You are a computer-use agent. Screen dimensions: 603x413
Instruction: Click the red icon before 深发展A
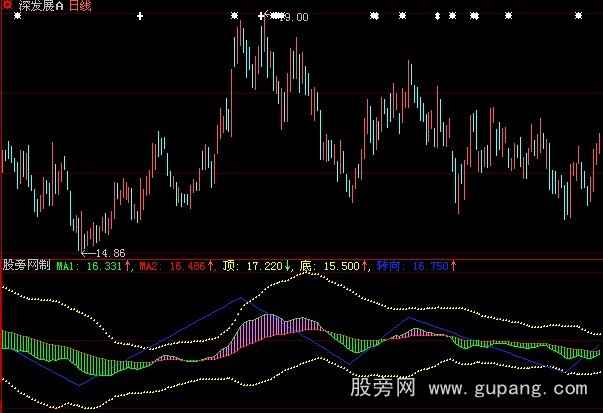point(7,6)
